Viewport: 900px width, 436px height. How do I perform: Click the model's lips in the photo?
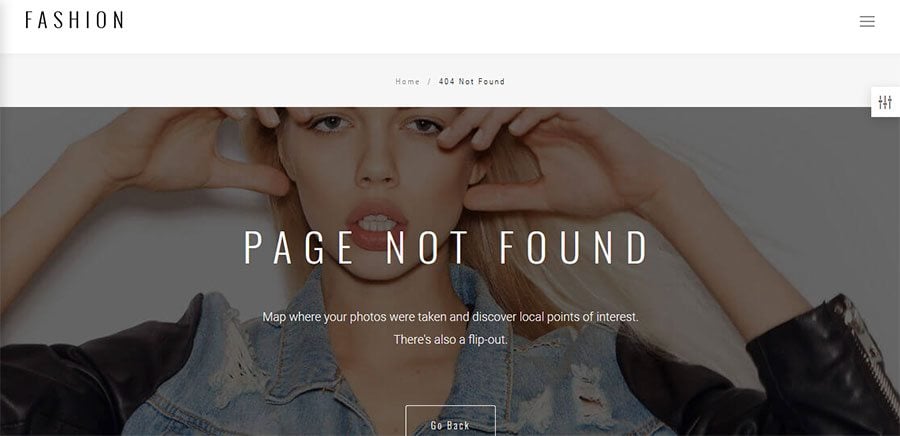(376, 225)
